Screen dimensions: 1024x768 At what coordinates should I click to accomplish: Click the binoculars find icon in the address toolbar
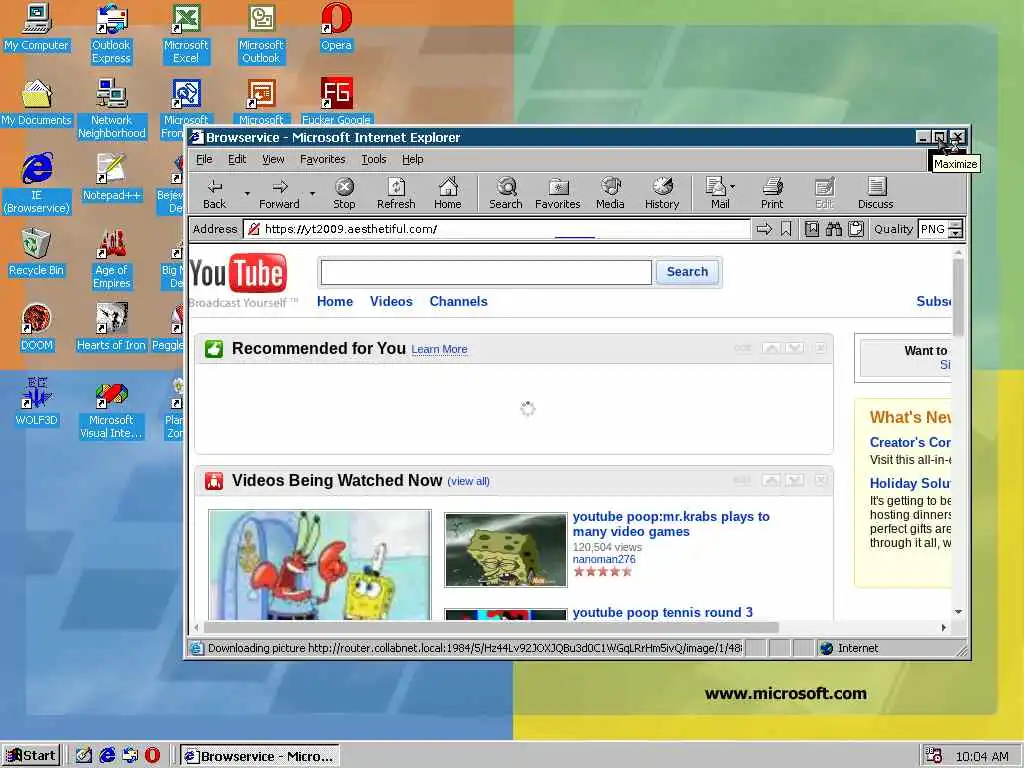834,229
